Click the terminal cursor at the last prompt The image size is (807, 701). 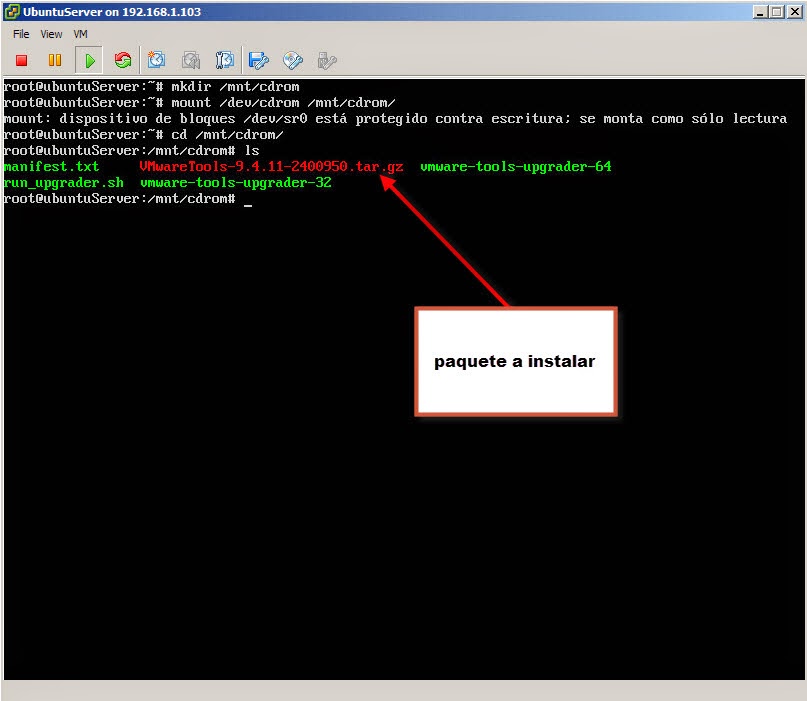[248, 205]
